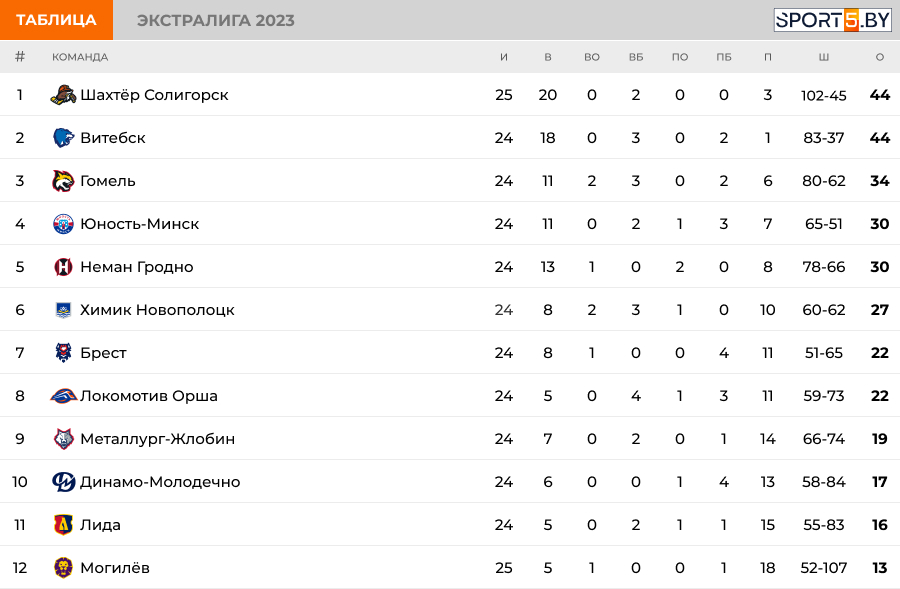Image resolution: width=900 pixels, height=589 pixels.
Task: Open the SPORT5.BY site logo
Action: point(832,20)
